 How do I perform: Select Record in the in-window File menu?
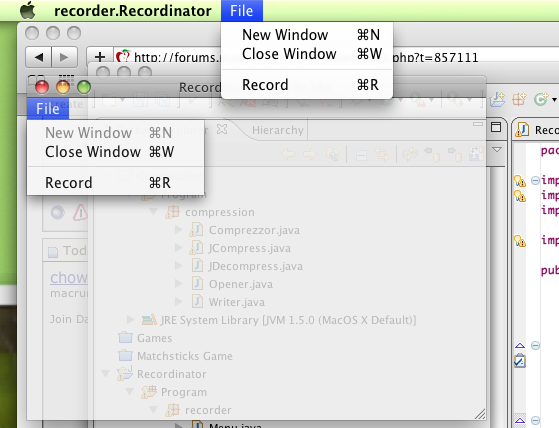point(116,183)
